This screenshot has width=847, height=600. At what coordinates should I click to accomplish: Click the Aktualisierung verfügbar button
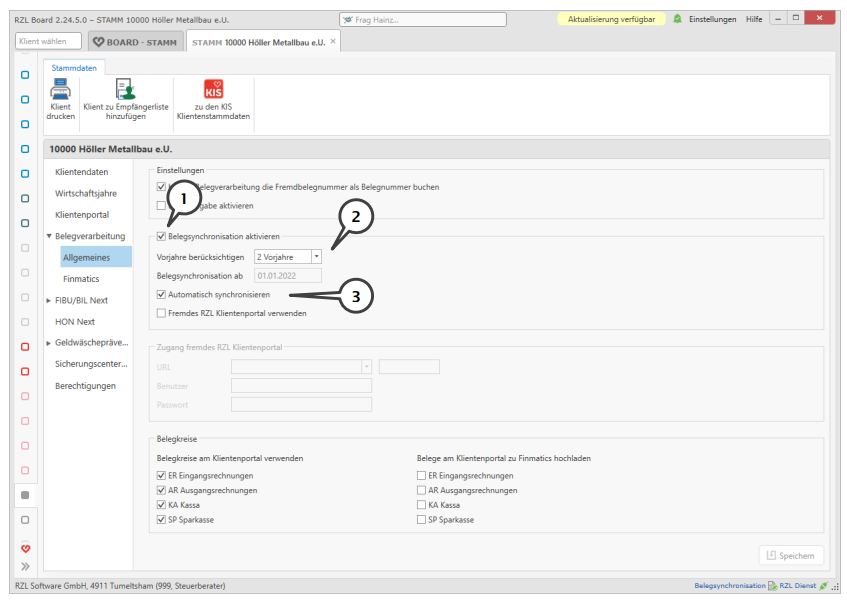(610, 19)
